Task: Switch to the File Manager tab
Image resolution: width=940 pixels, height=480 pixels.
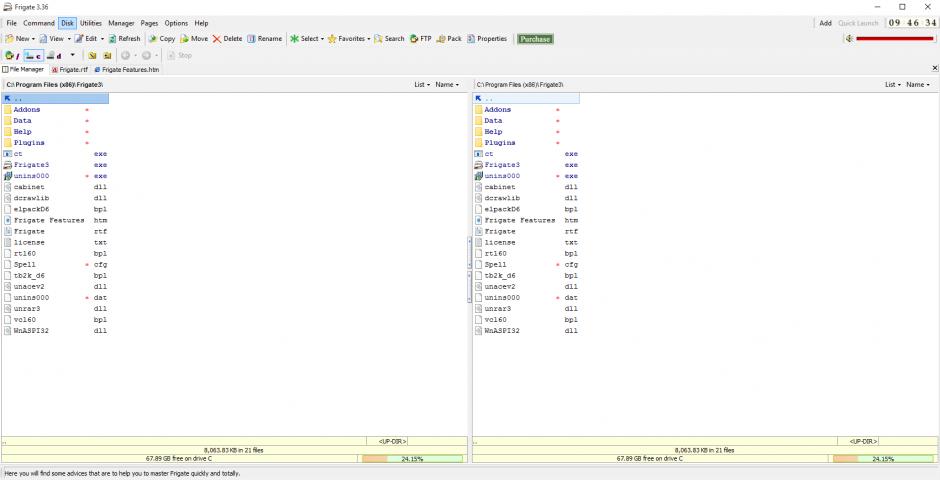Action: pyautogui.click(x=23, y=70)
